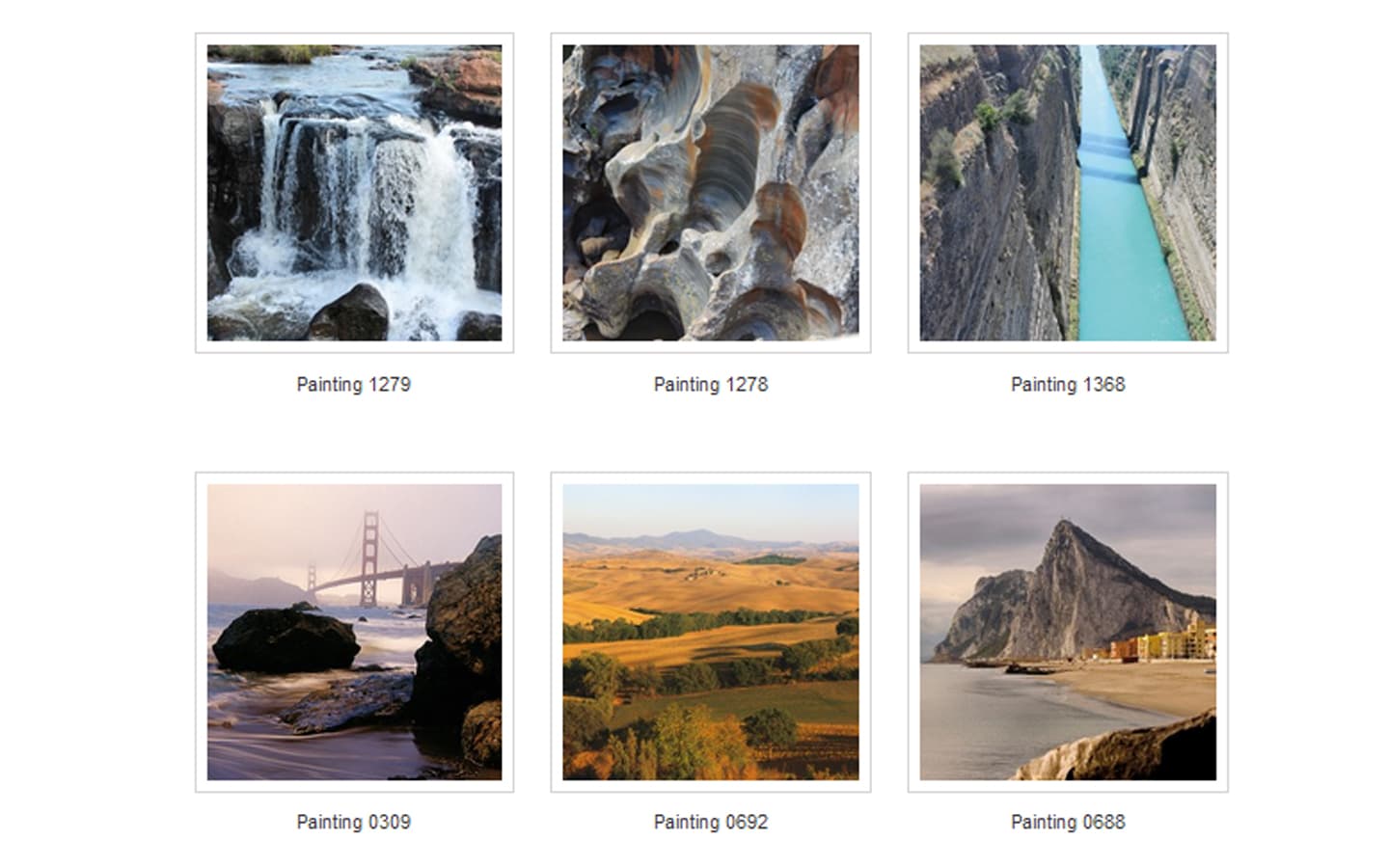Image resolution: width=1389 pixels, height=868 pixels.
Task: Click the sandy beach in Painting 0688
Action: [1143, 687]
